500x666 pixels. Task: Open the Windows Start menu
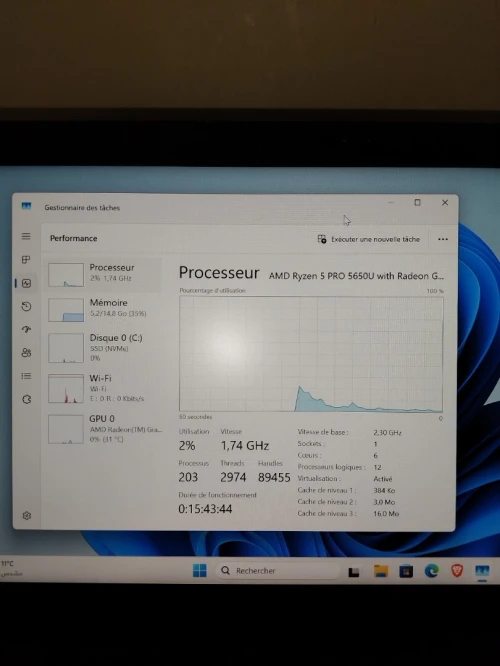click(x=200, y=570)
